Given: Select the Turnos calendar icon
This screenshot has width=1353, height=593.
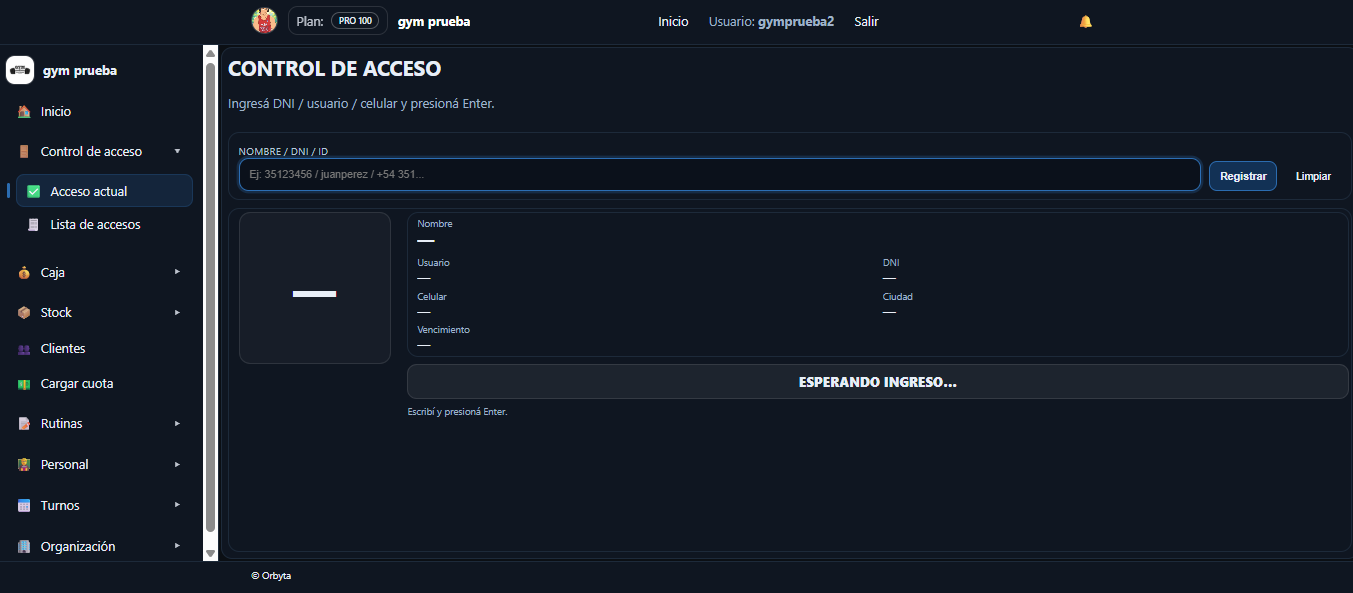Looking at the screenshot, I should coord(23,505).
